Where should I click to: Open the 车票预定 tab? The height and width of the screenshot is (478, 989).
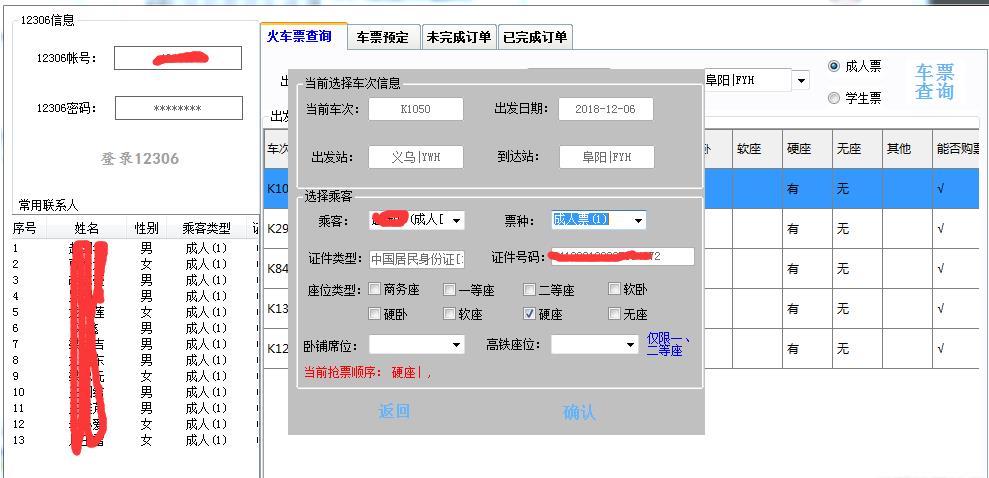point(383,37)
